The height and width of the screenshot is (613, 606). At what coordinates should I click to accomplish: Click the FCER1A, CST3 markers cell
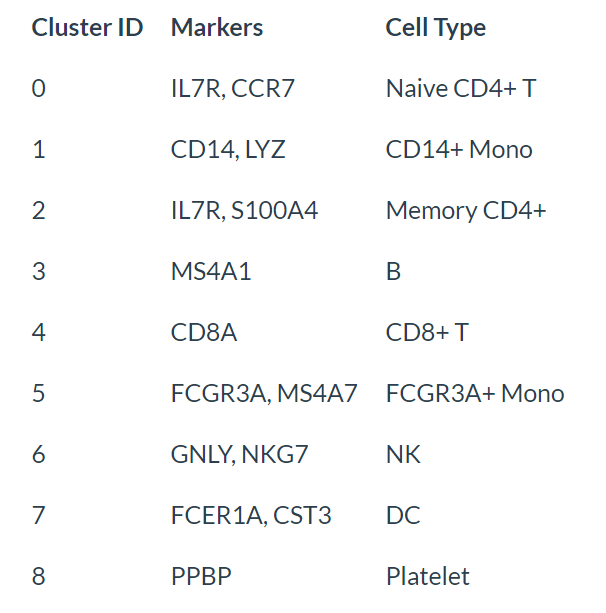click(x=251, y=515)
